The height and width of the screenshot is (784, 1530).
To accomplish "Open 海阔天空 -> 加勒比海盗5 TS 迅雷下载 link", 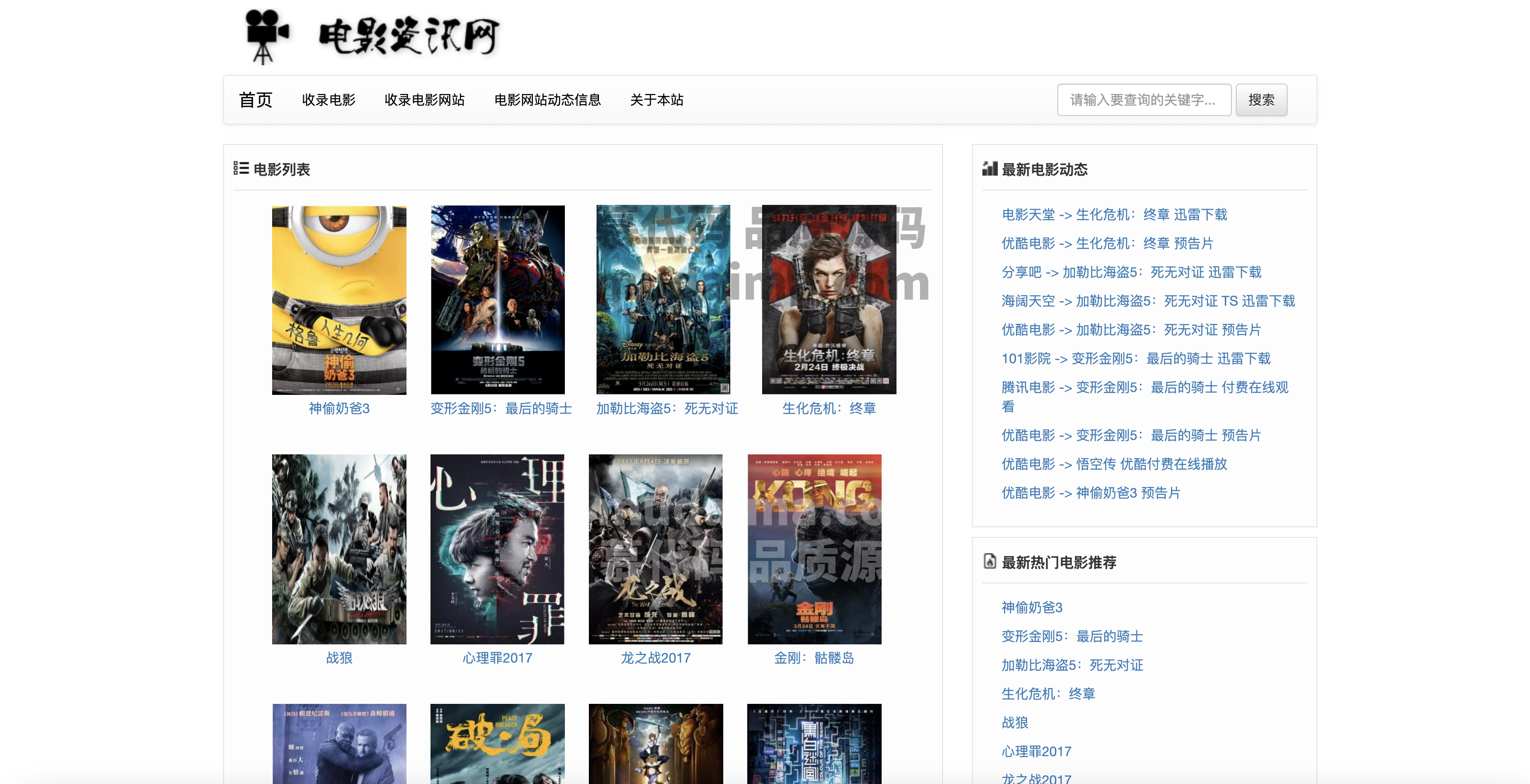I will (1148, 301).
